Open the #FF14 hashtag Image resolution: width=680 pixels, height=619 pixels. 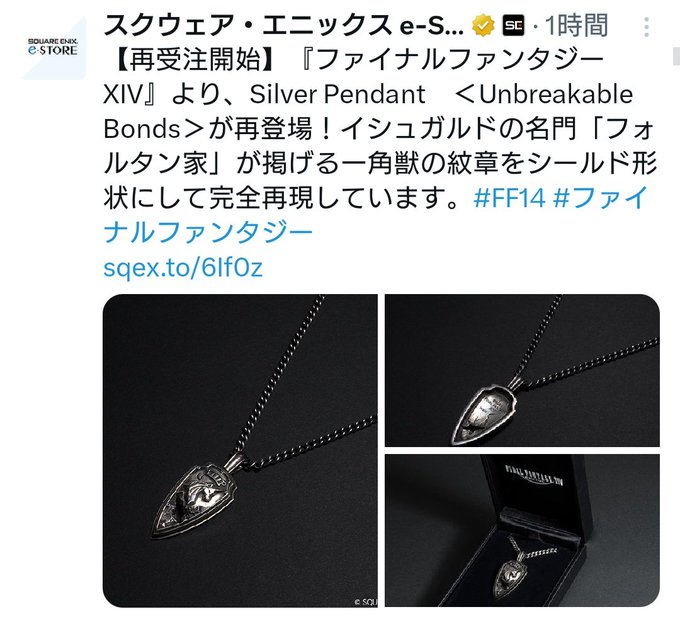point(509,198)
